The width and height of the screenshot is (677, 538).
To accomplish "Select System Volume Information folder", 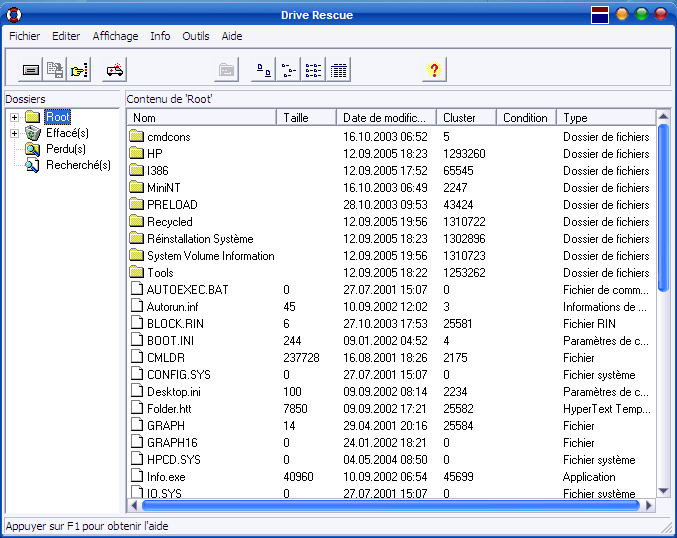I will (392, 256).
